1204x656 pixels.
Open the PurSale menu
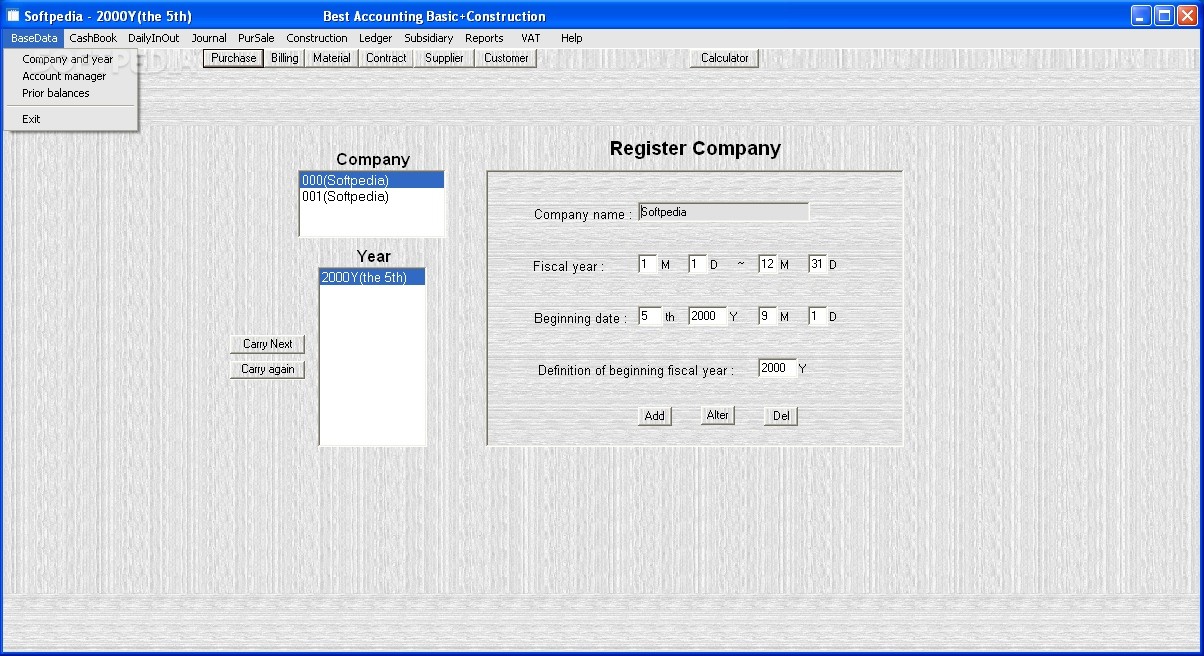click(x=256, y=38)
